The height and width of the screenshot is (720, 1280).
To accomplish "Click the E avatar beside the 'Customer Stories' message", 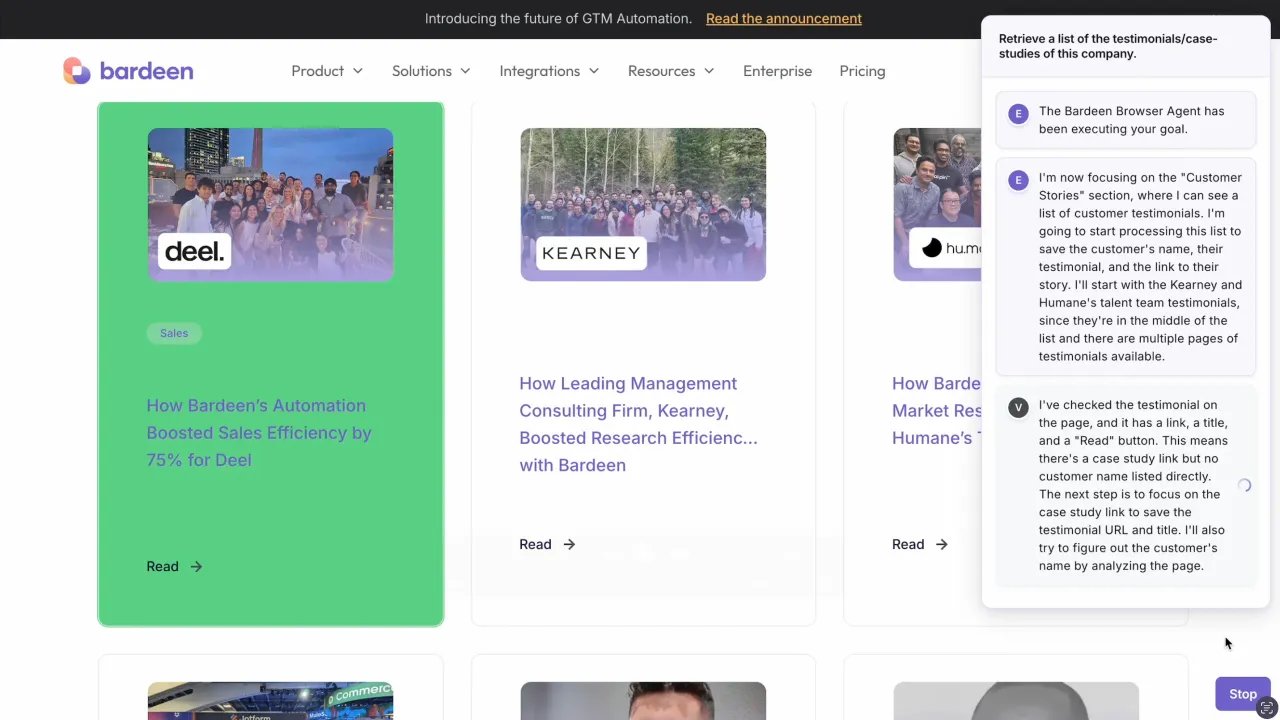I will click(1018, 180).
